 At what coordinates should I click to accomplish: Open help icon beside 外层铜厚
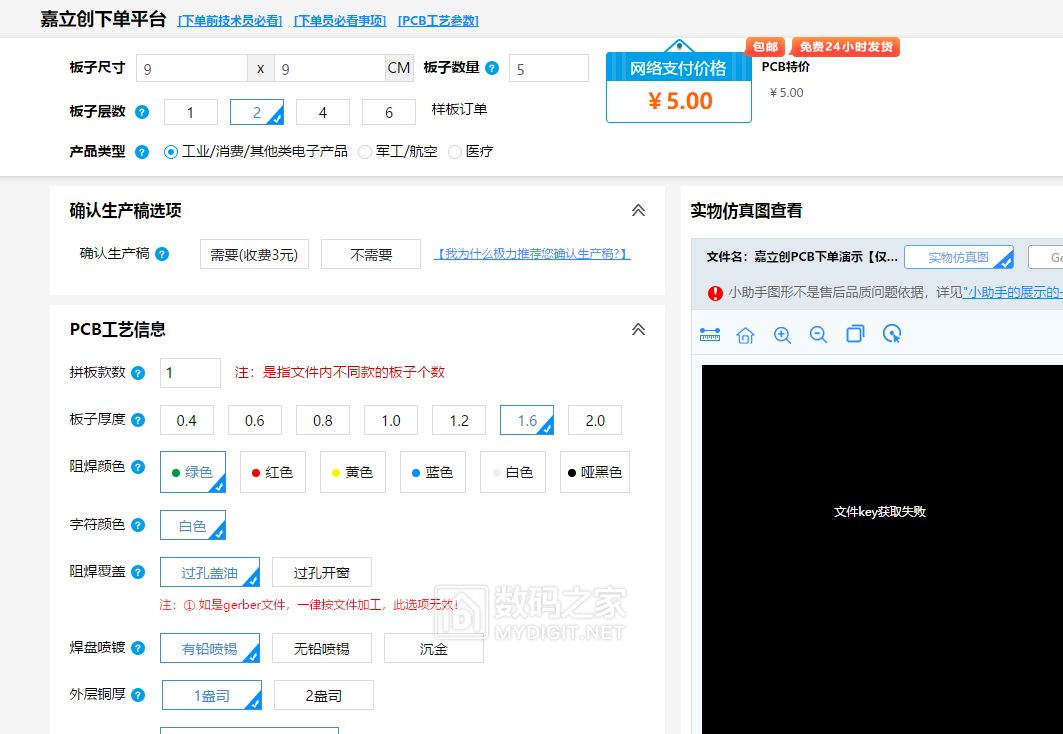tap(138, 695)
